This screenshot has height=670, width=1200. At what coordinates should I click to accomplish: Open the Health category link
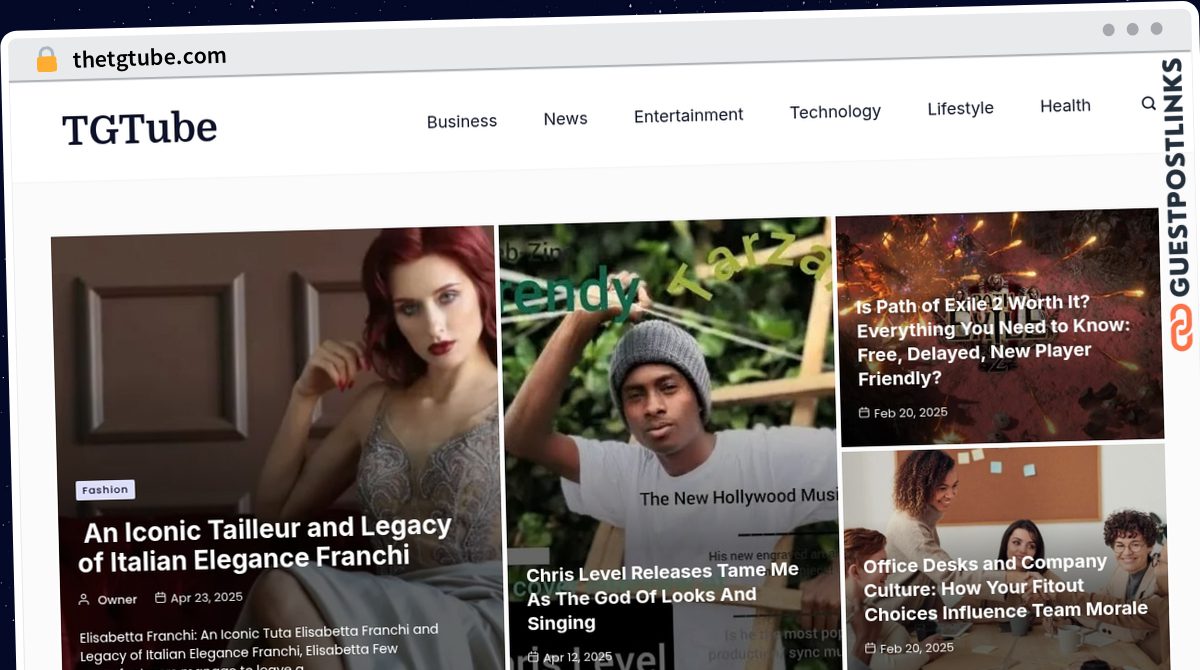tap(1065, 105)
